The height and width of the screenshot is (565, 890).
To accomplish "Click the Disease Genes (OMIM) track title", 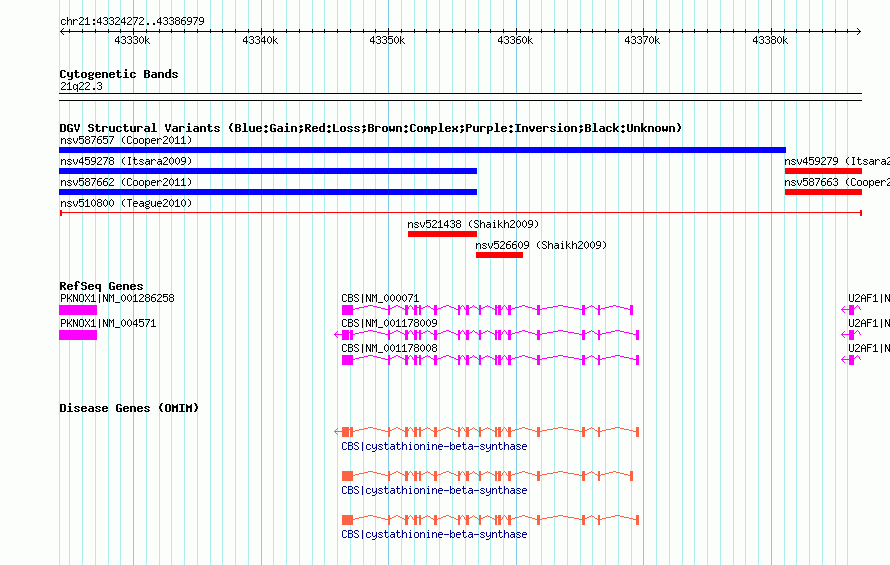I will 129,408.
